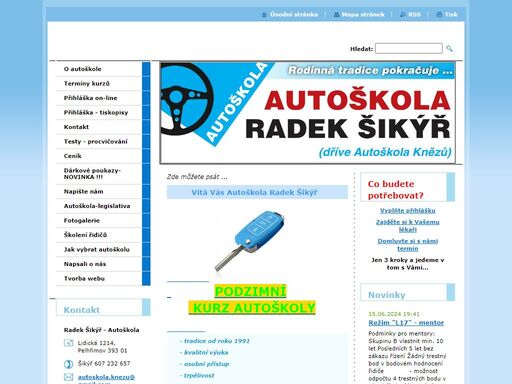
Task: Click the Lidická 1214, Pelhřimov address text
Action: 102,347
